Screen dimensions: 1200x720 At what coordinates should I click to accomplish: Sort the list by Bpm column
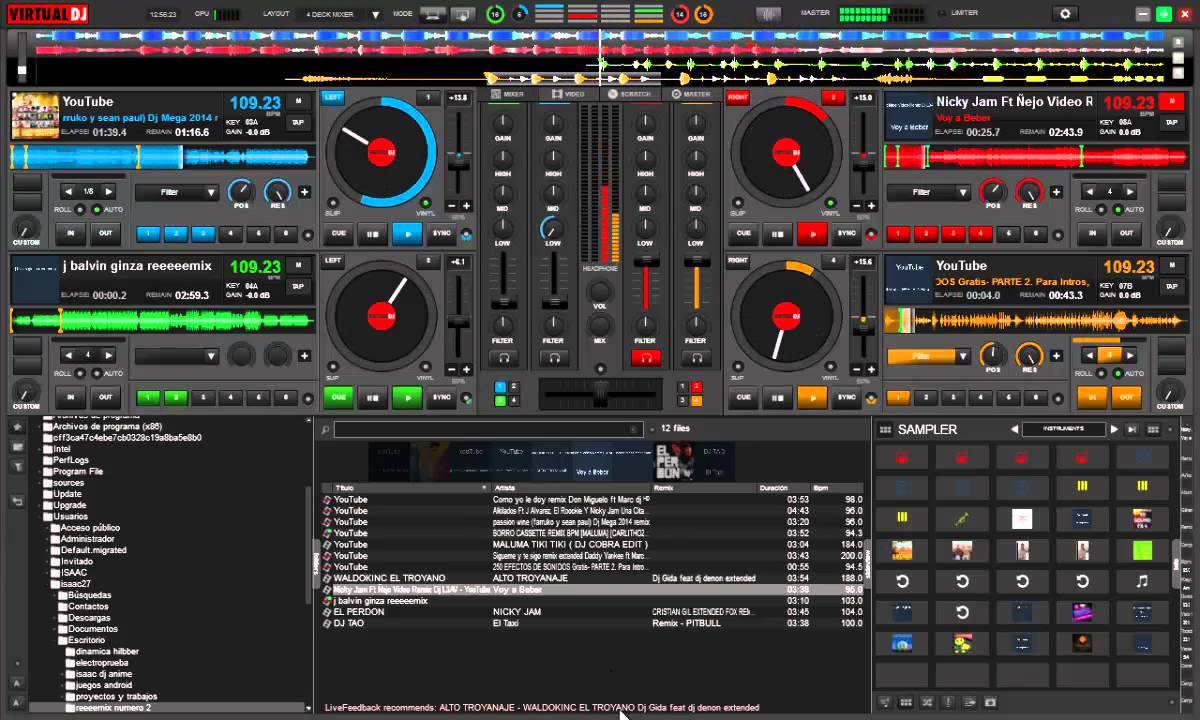(x=838, y=488)
